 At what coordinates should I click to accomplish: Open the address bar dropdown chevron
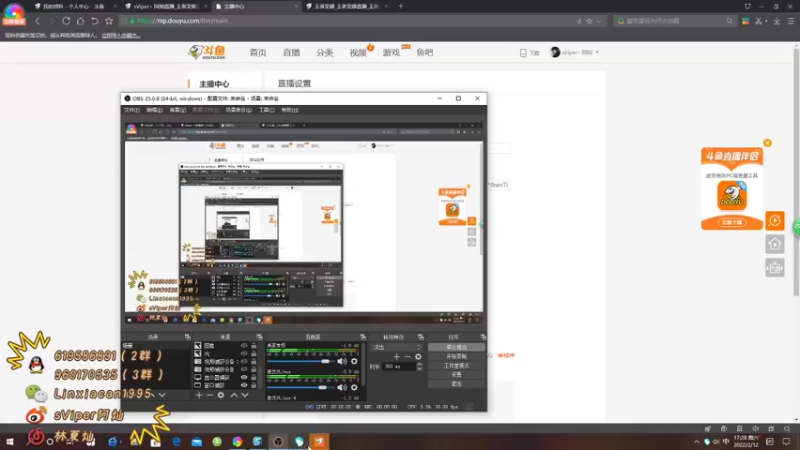click(x=599, y=21)
